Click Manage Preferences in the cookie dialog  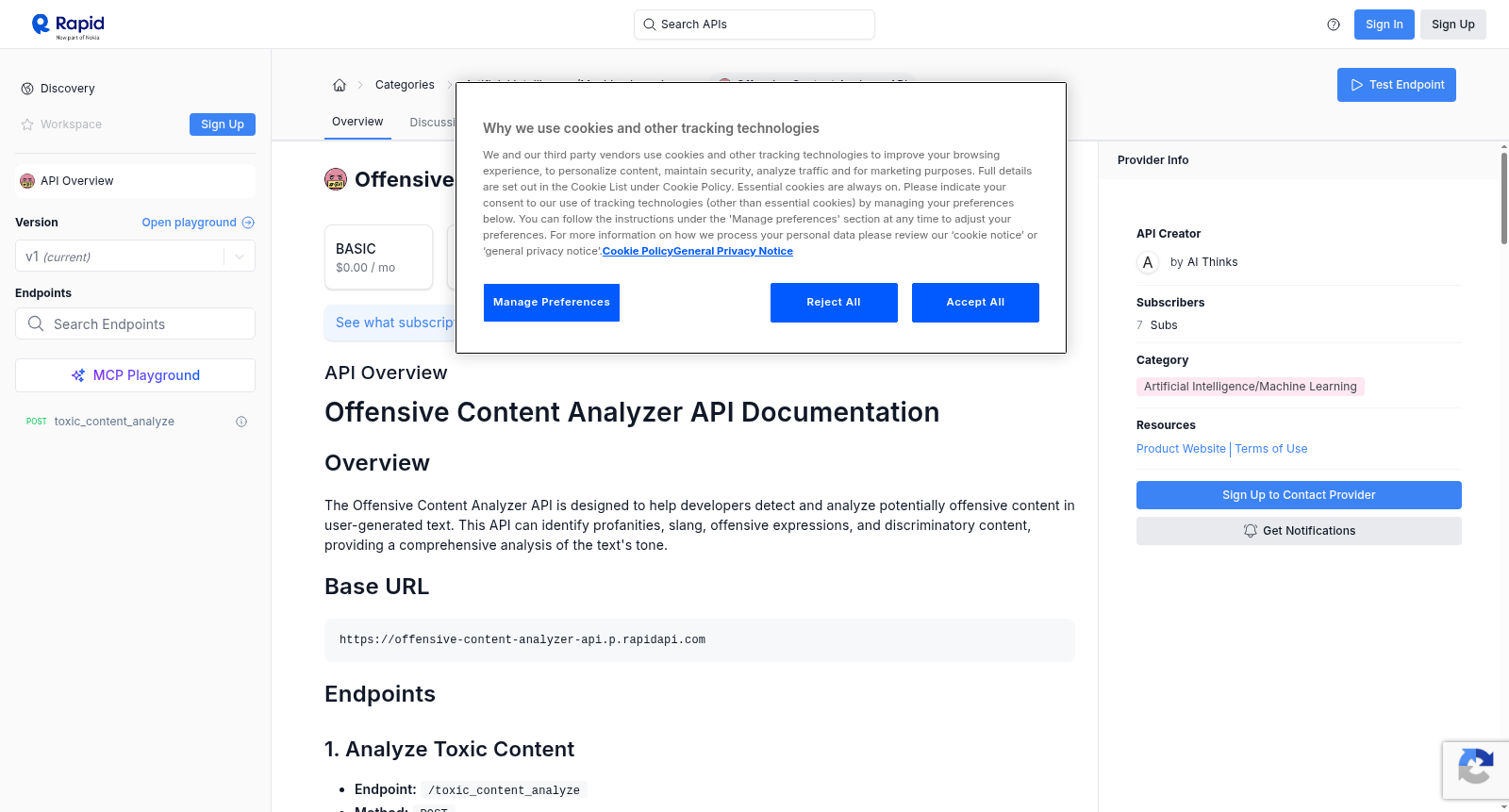click(552, 303)
